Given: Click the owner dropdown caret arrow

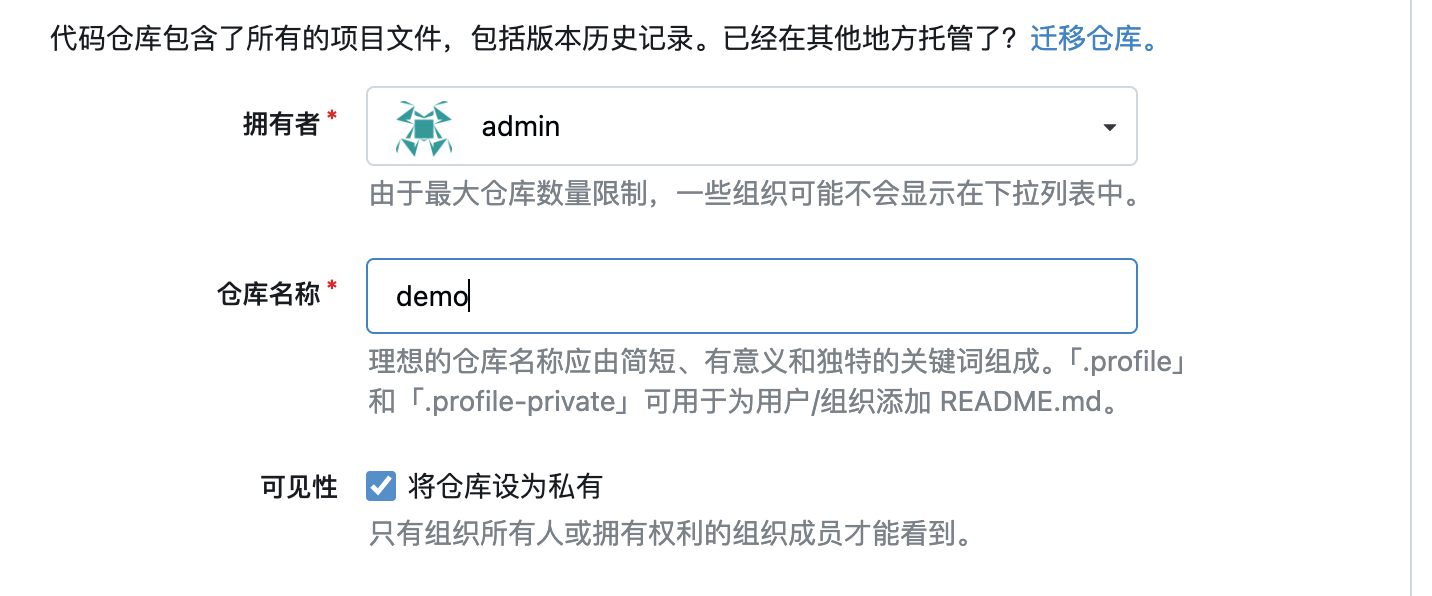Looking at the screenshot, I should pyautogui.click(x=1108, y=127).
